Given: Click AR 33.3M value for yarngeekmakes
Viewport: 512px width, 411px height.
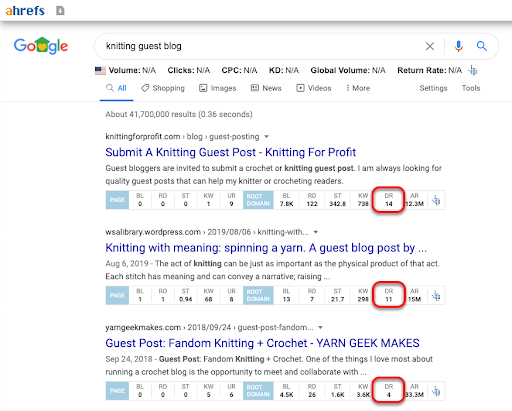Looking at the screenshot, I should tap(414, 394).
